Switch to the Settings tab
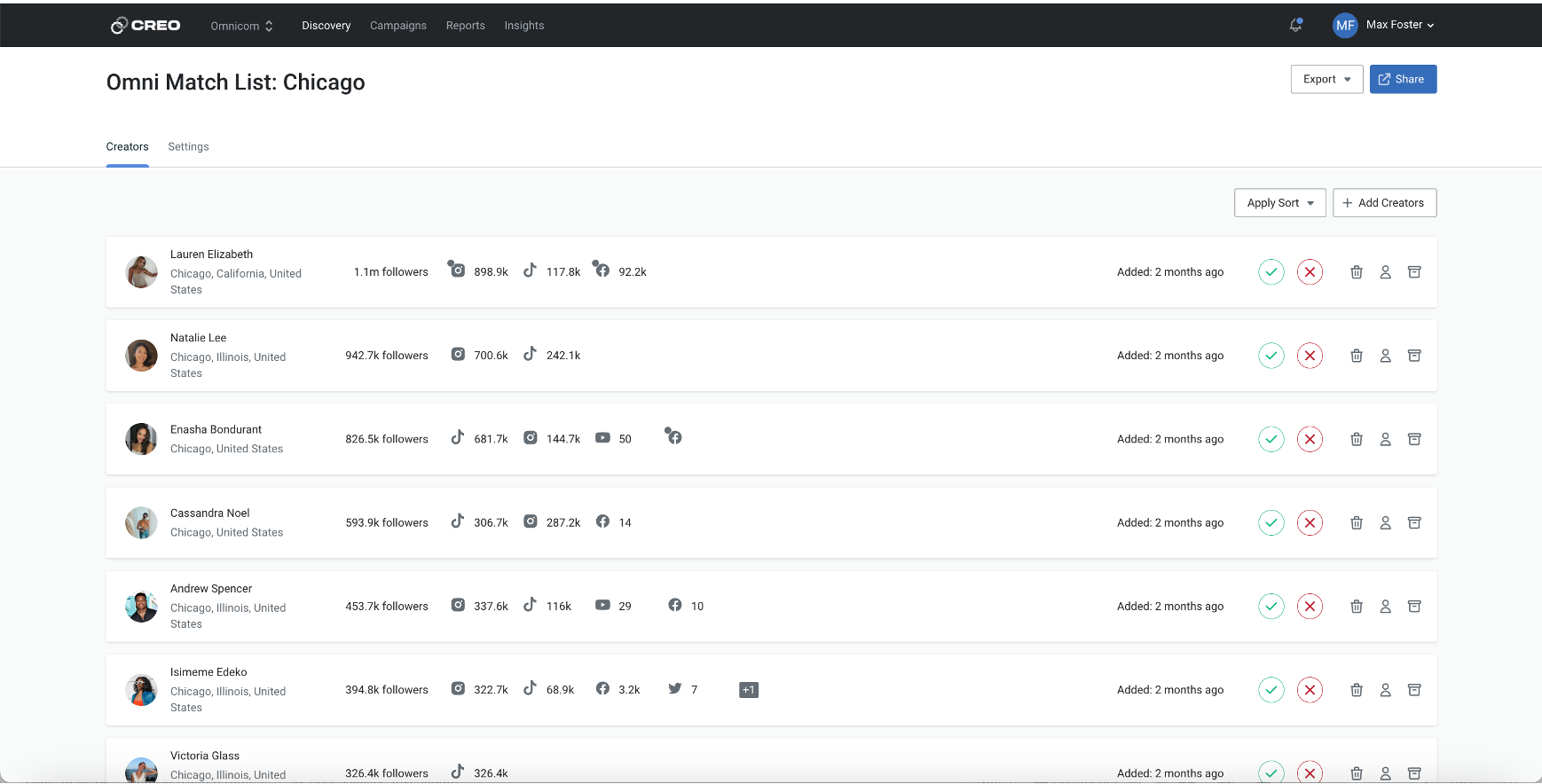The image size is (1542, 784). click(188, 147)
